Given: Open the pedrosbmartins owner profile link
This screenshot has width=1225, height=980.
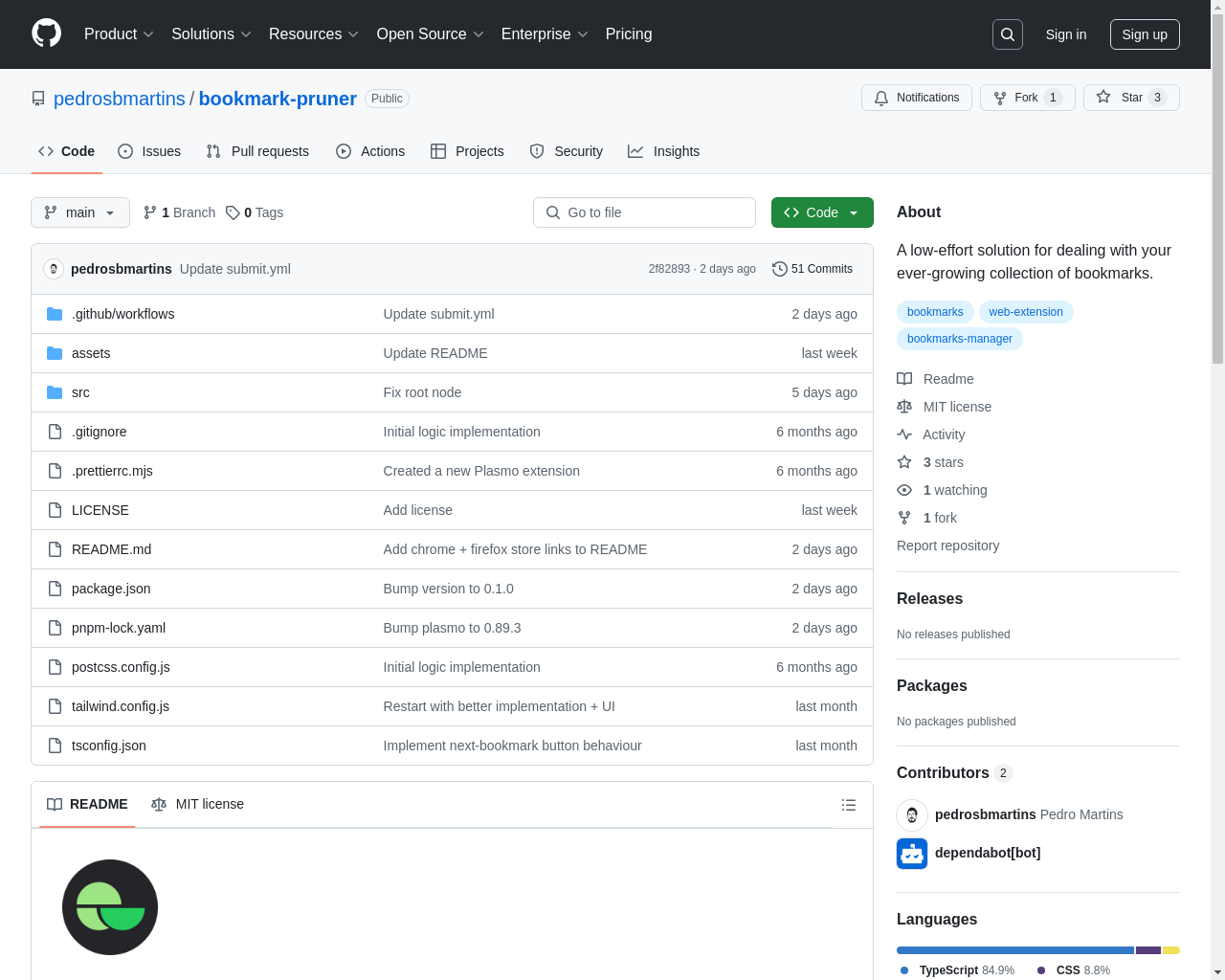Looking at the screenshot, I should point(120,99).
